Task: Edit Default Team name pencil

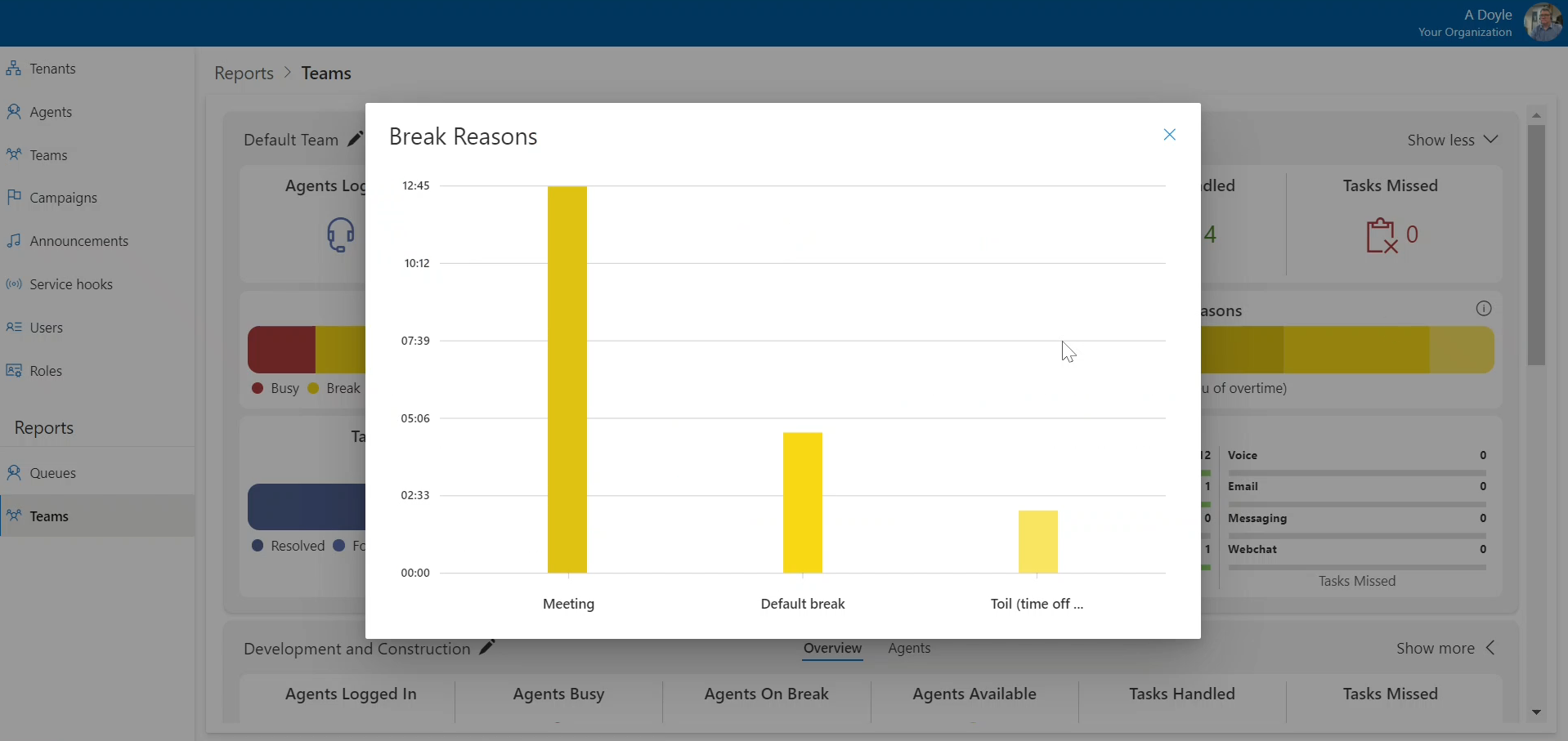Action: 355,139
